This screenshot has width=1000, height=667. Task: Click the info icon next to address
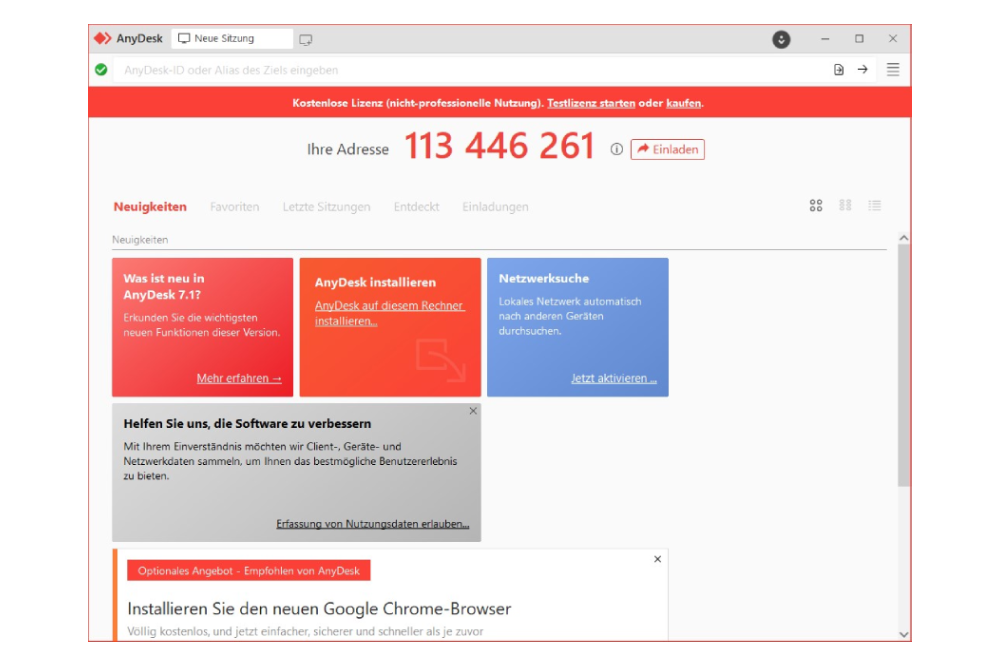click(616, 149)
